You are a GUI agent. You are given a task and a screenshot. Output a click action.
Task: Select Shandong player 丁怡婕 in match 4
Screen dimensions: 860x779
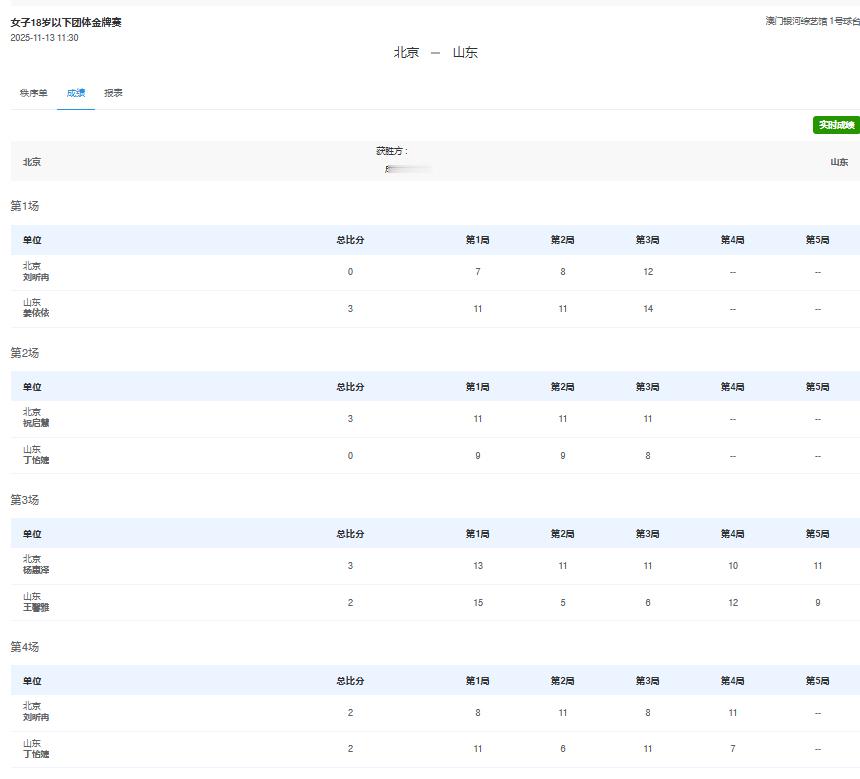click(x=36, y=754)
